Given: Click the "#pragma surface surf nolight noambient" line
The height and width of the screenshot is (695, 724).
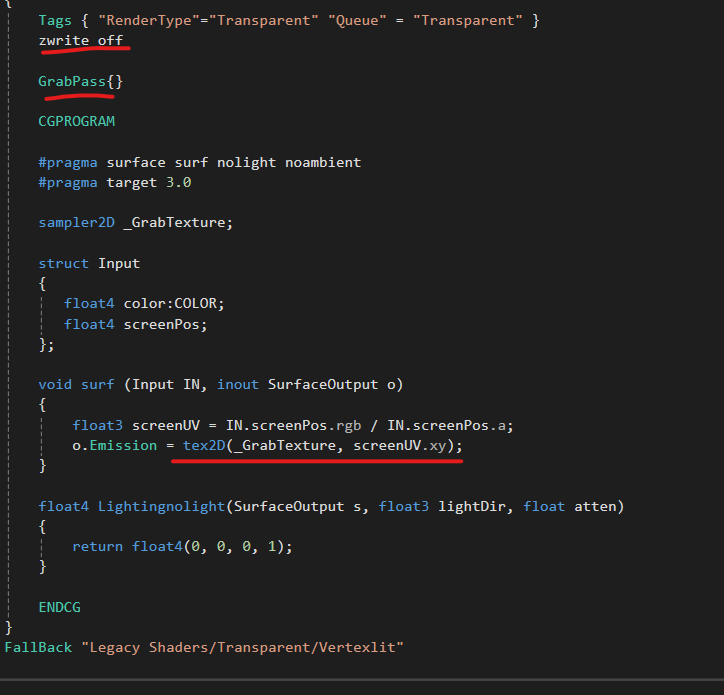Looking at the screenshot, I should click(199, 163).
